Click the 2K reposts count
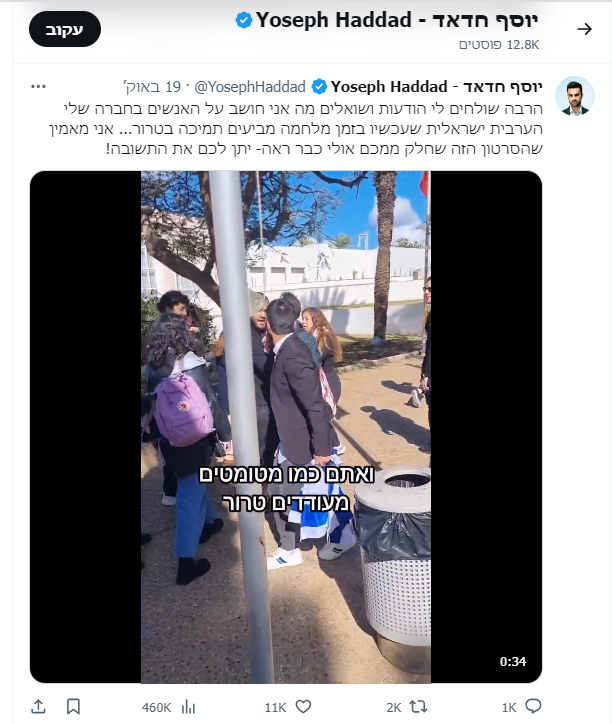 [394, 707]
